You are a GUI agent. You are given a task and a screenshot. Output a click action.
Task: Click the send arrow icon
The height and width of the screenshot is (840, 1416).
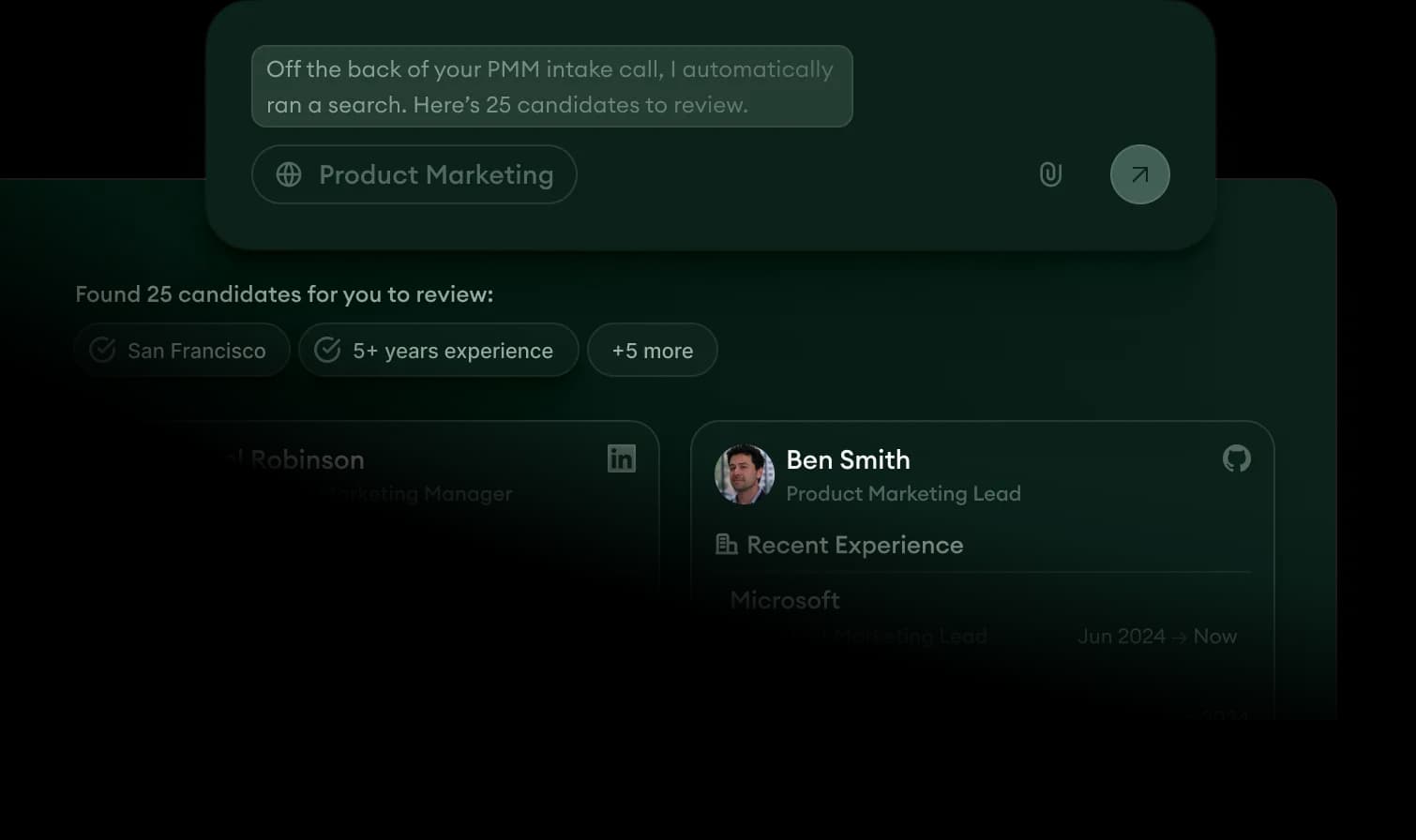tap(1139, 174)
